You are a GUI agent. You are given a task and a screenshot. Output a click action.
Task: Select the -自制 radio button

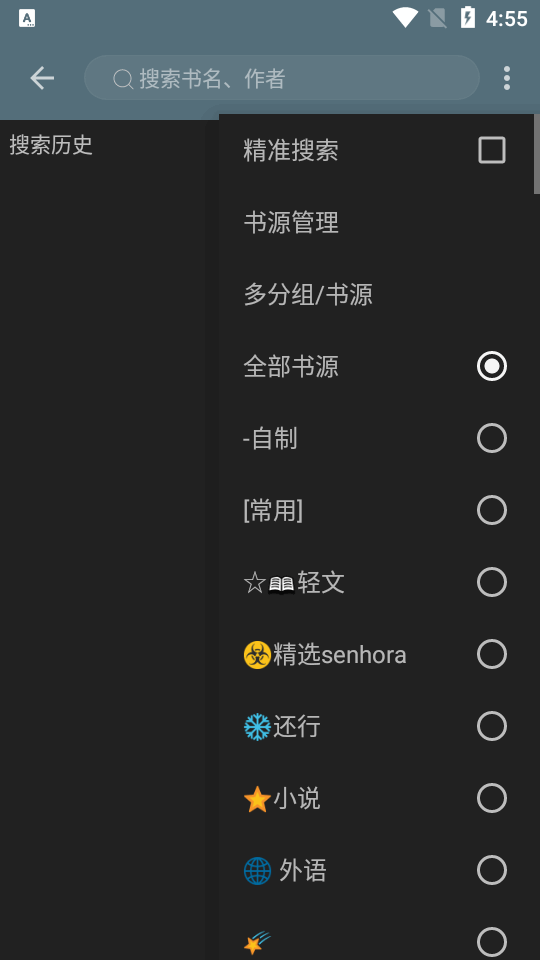[492, 438]
